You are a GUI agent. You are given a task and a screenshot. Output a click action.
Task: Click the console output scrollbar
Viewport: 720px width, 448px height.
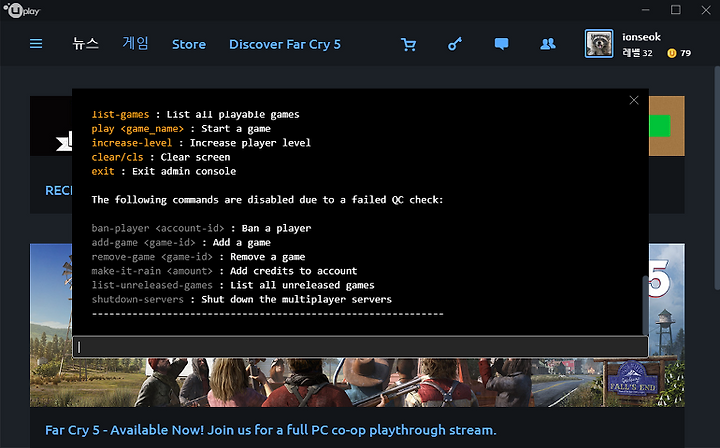point(645,305)
